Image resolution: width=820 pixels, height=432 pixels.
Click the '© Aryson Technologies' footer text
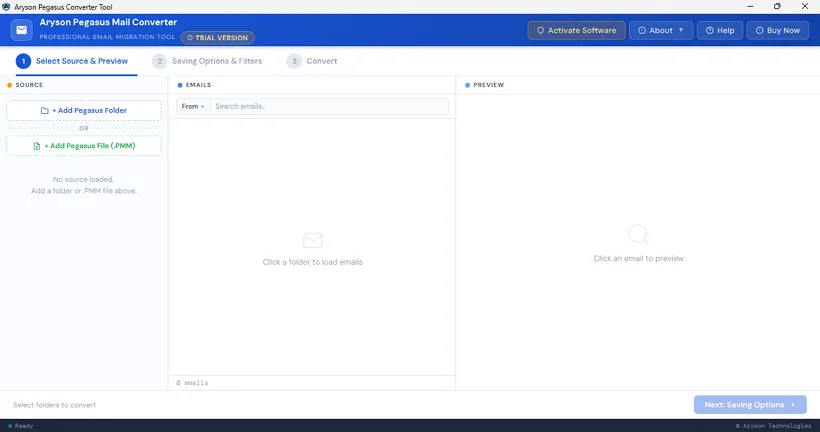(773, 426)
